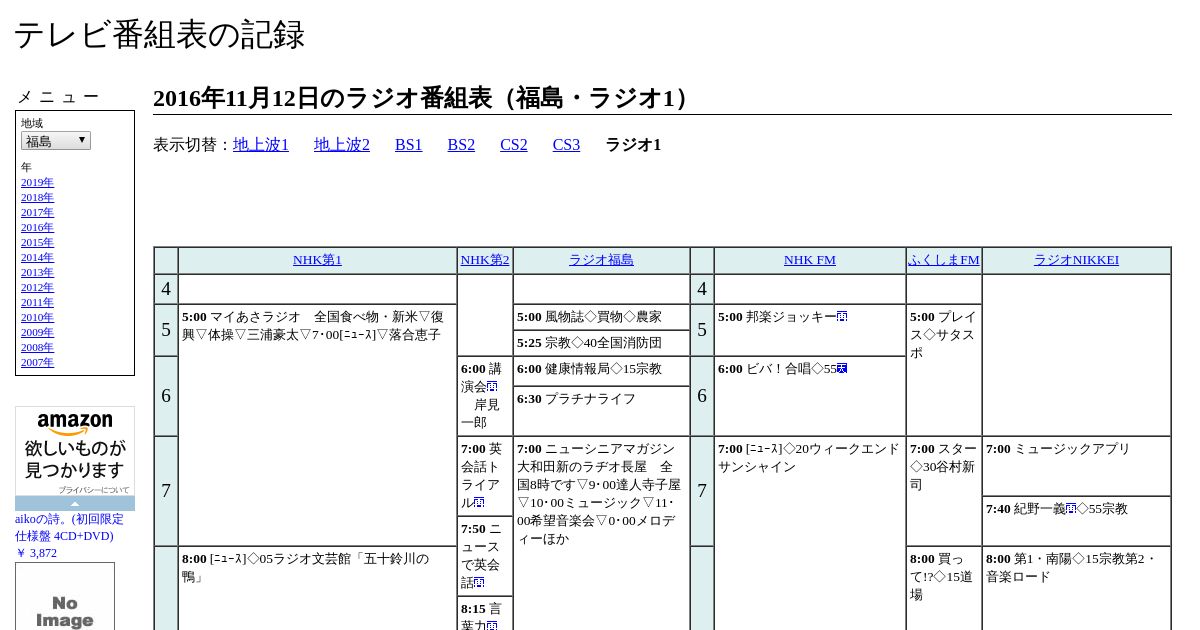Open the 地域 region dropdown showing 福島
Image resolution: width=1200 pixels, height=630 pixels.
click(x=56, y=141)
